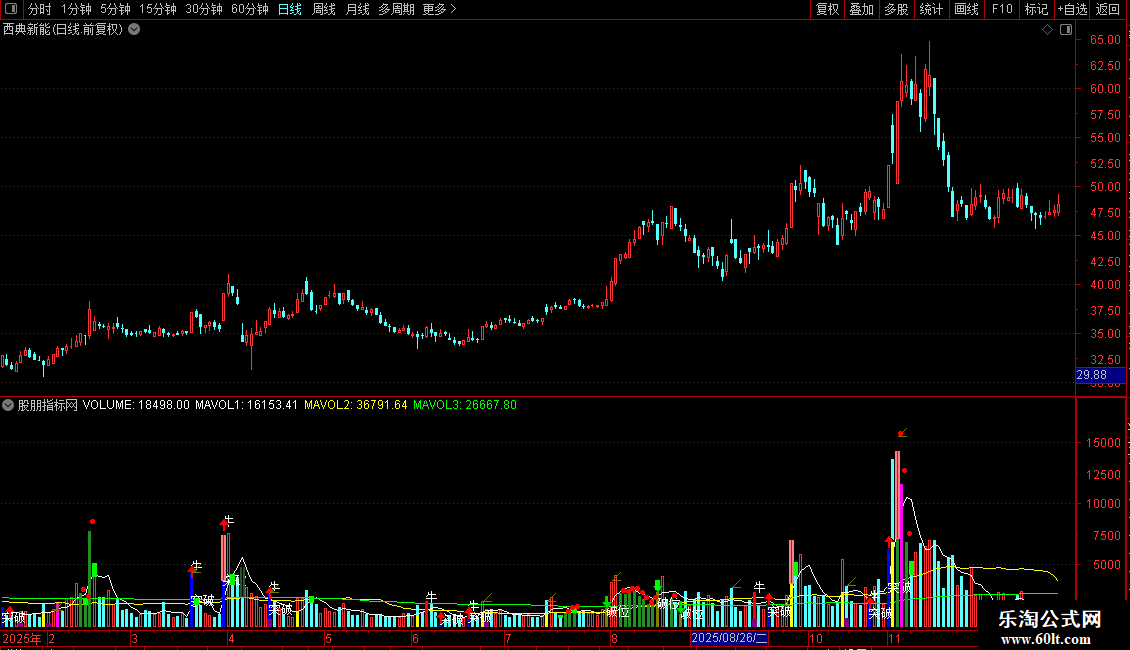Screen dimensions: 1130x650
Task: Open the 统计 statistics tool
Action: click(x=931, y=9)
